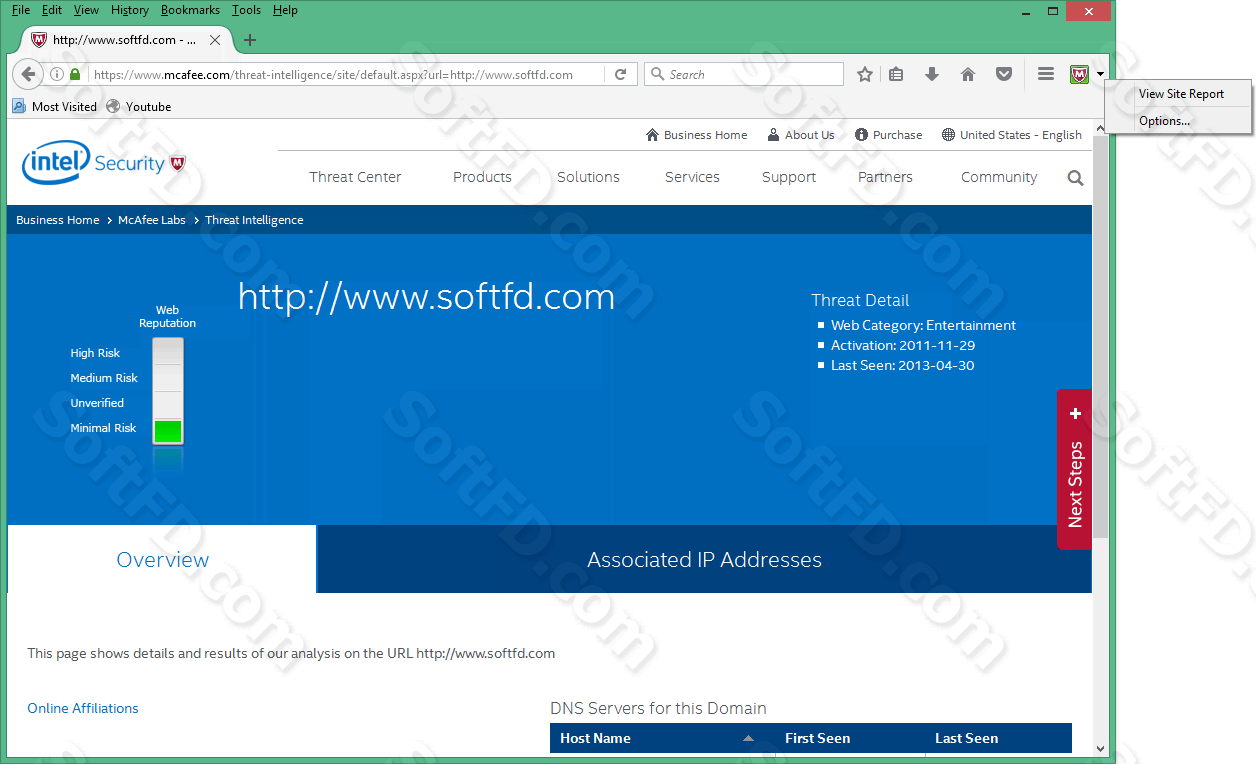
Task: Open Online Affiliations link
Action: click(x=83, y=708)
